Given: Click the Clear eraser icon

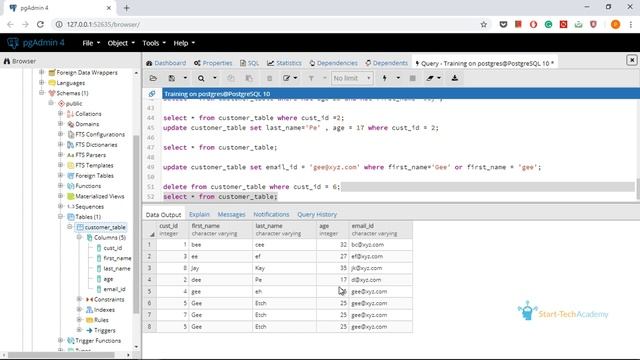Looking at the screenshot, I should click(430, 78).
